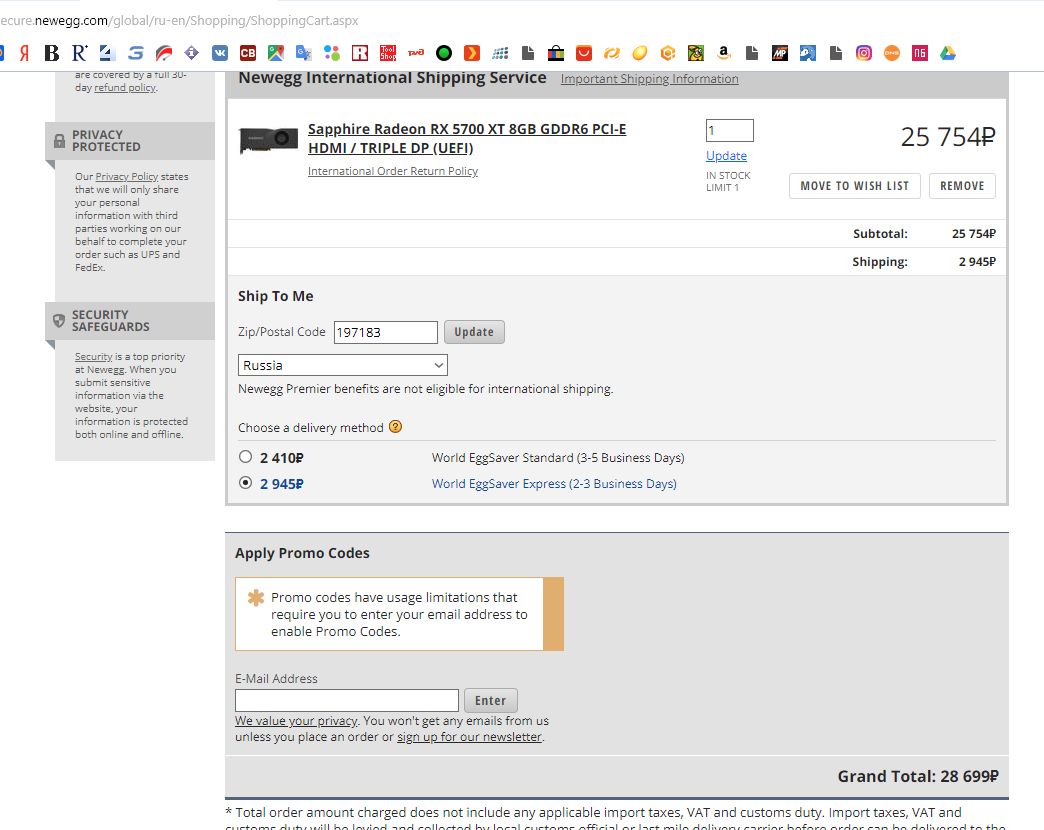
Task: Open the Privacy Policy link in sidebar
Action: point(127,176)
